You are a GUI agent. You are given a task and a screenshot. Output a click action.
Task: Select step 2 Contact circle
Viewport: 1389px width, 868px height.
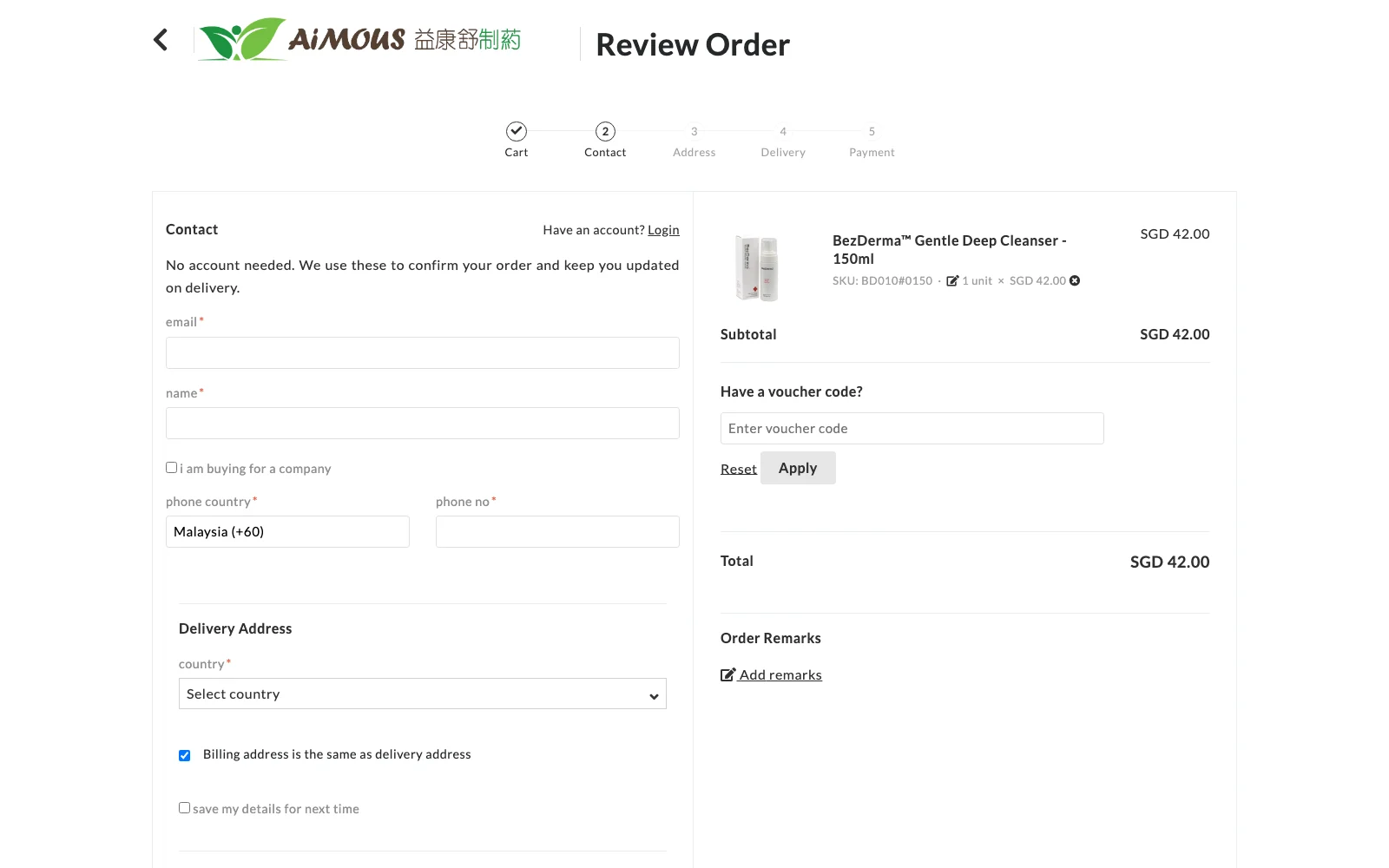tap(605, 131)
